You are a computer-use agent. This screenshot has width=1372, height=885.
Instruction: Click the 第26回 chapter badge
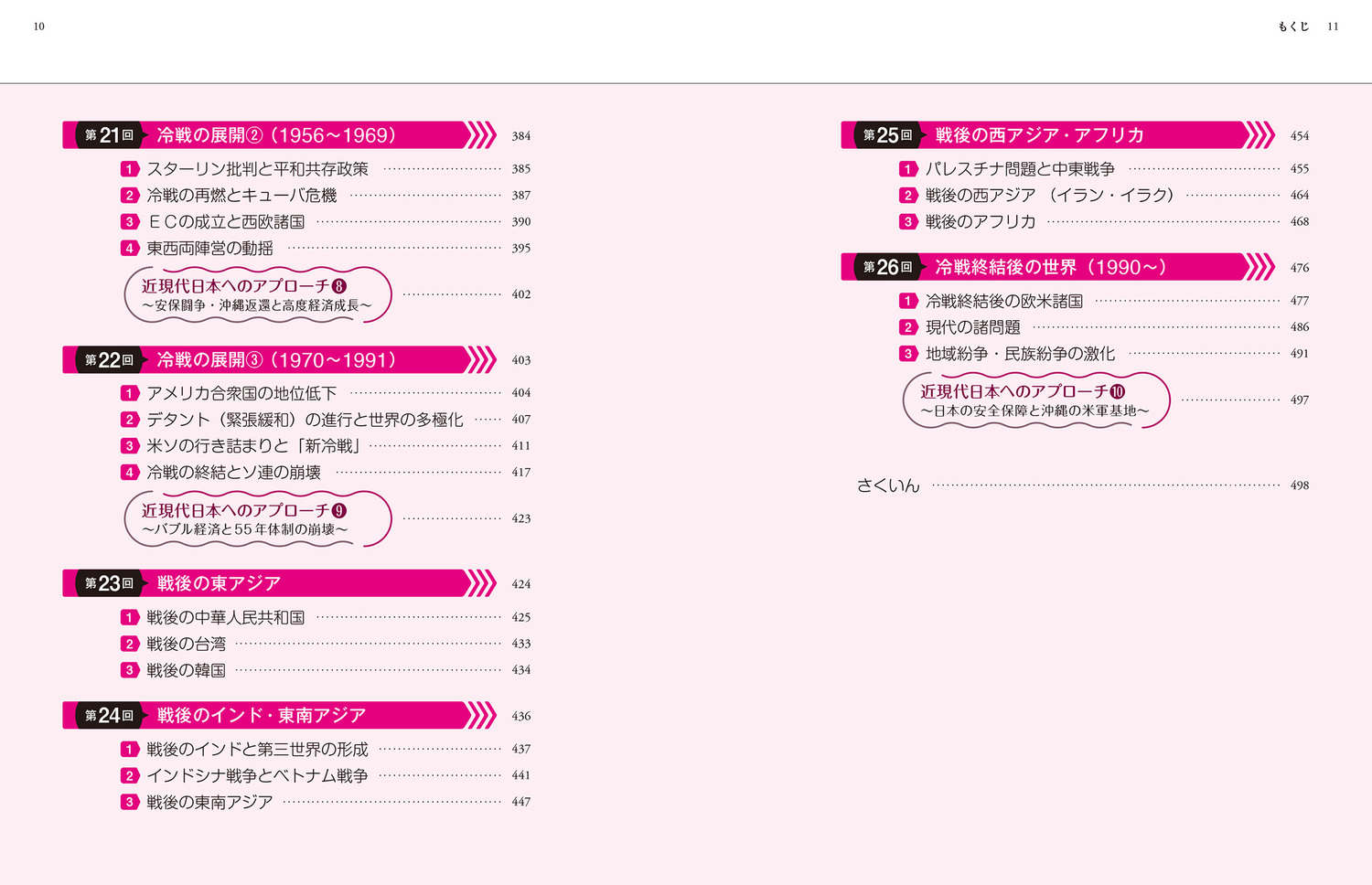887,267
